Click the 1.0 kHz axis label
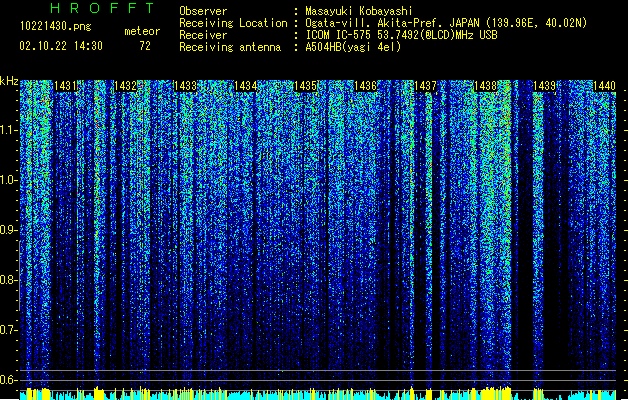Screen dimensions: 629x400 9,180
